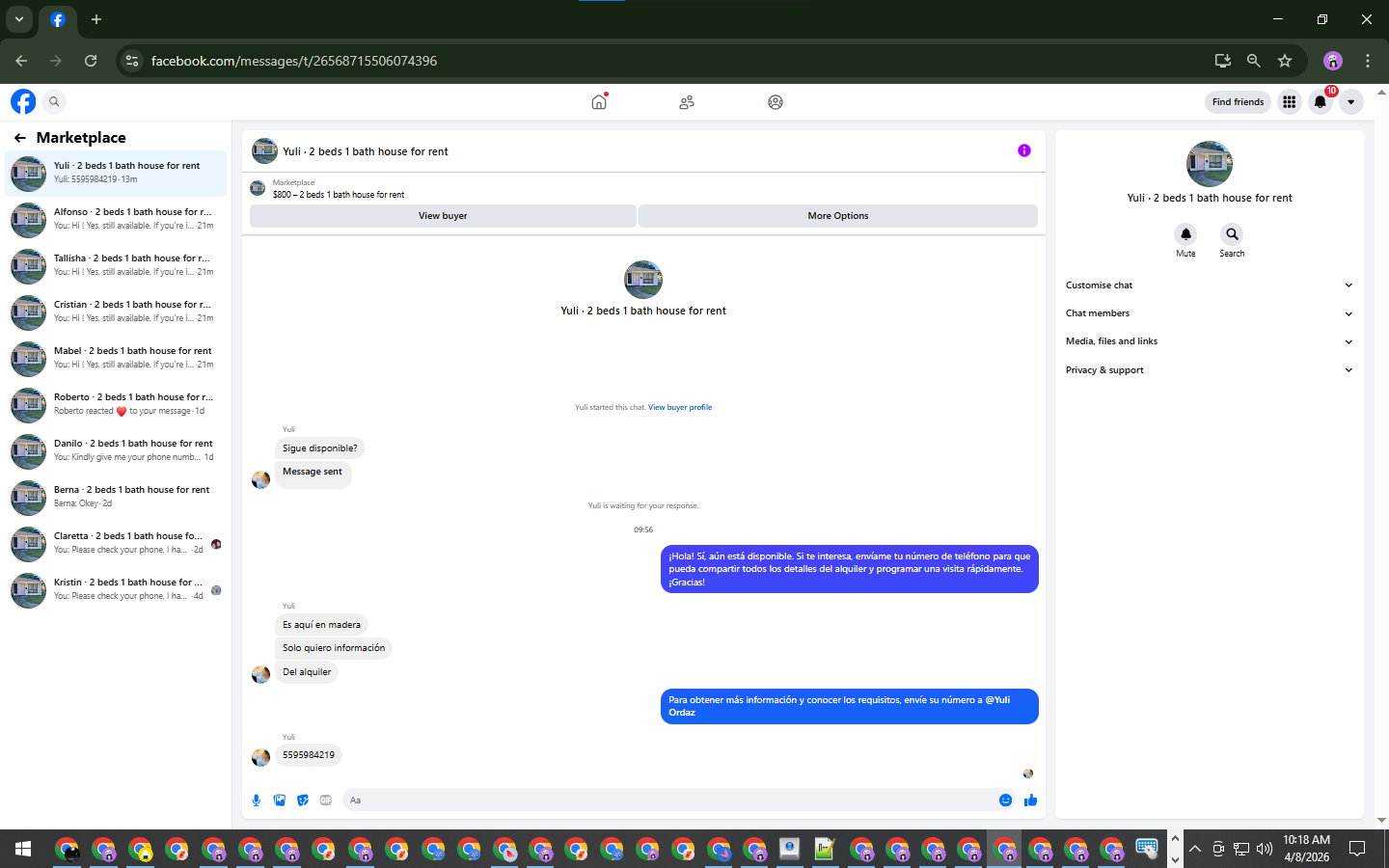This screenshot has height=868, width=1389.
Task: Open the Claretta conversation
Action: tap(116, 543)
